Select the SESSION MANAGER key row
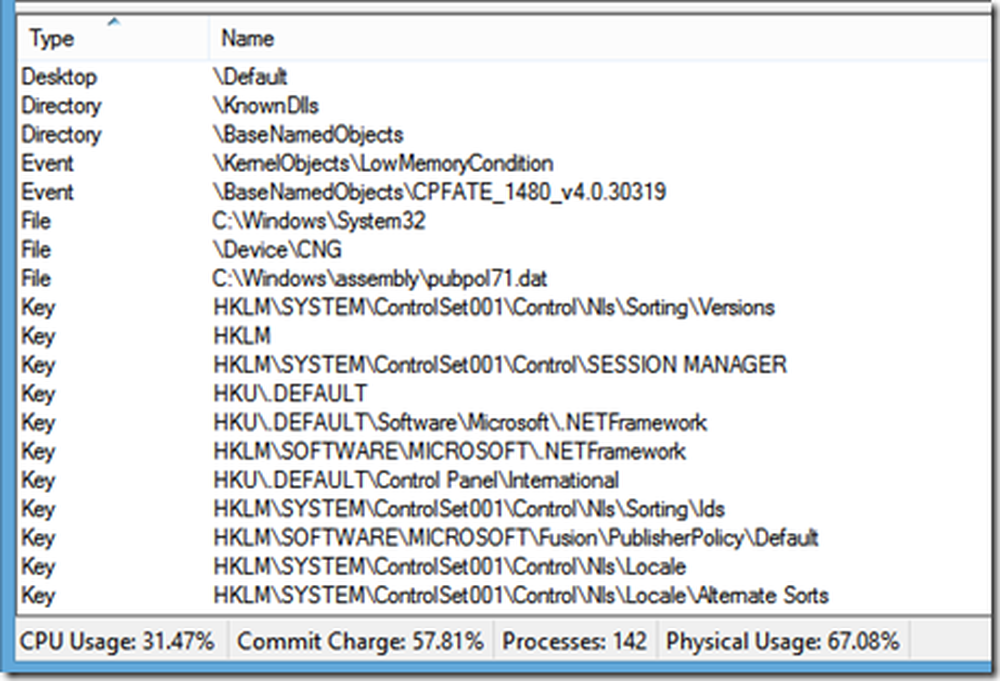This screenshot has height=681, width=1000. (499, 365)
